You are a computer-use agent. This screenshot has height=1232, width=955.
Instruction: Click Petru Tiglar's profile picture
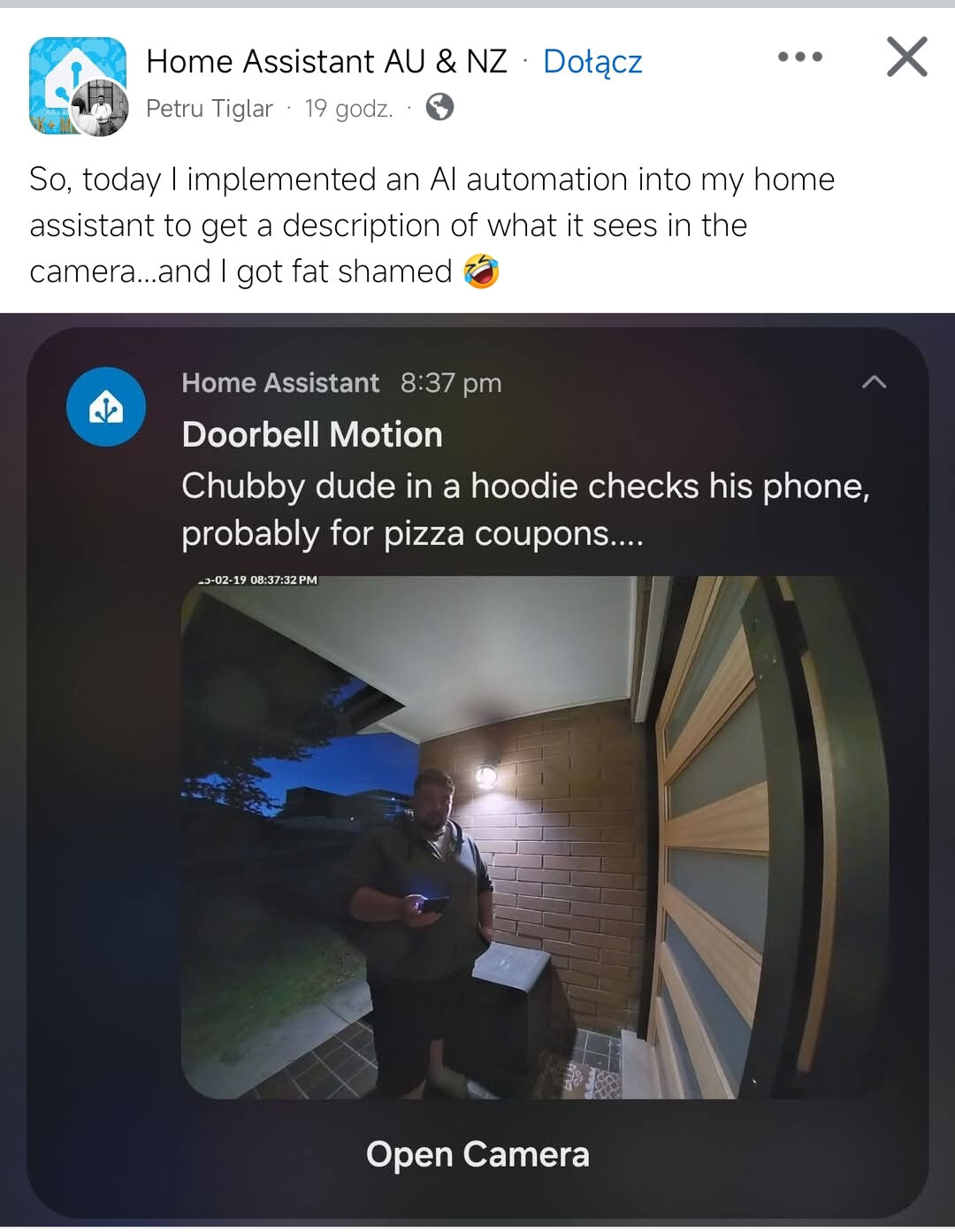(x=100, y=108)
